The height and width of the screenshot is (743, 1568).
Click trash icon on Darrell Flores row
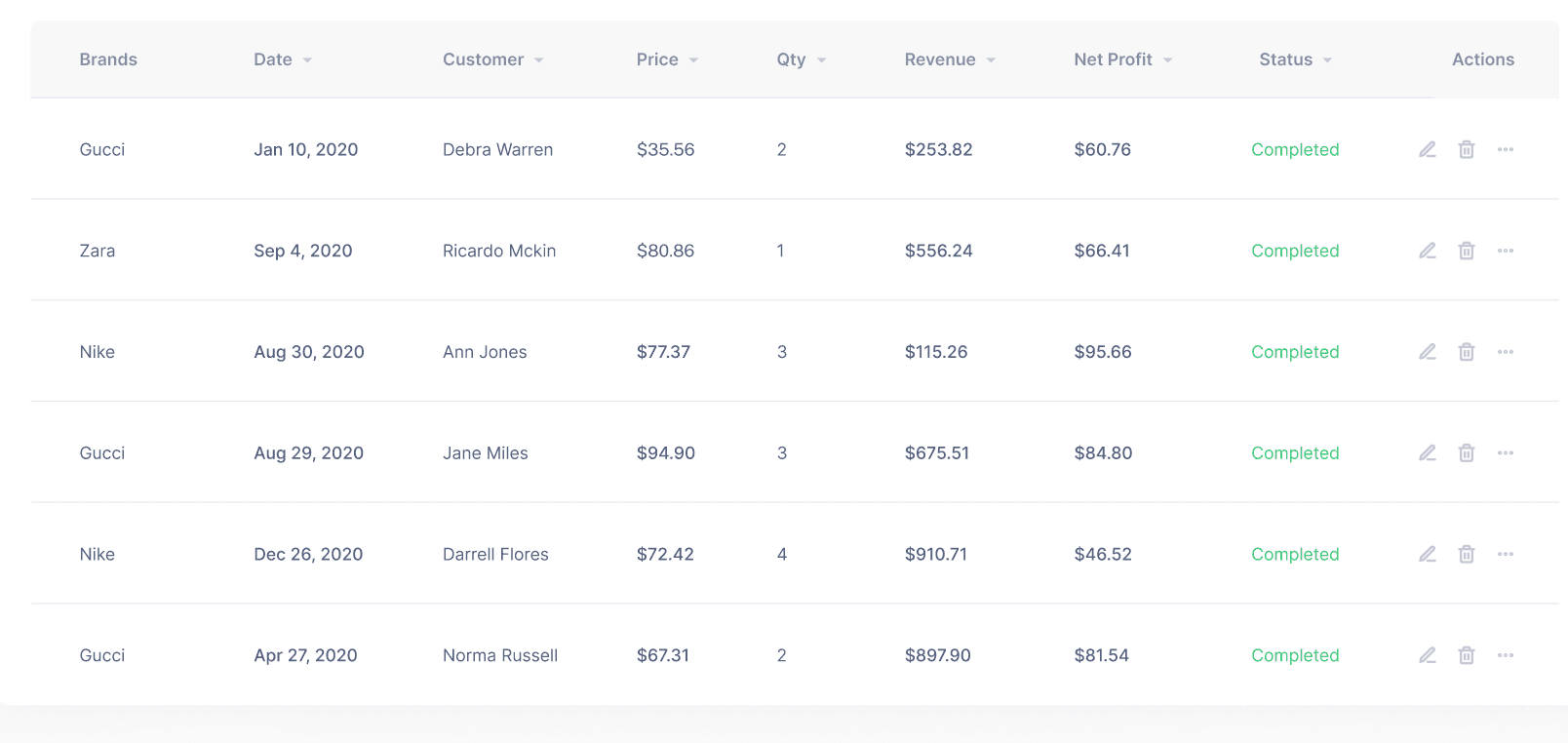point(1467,554)
